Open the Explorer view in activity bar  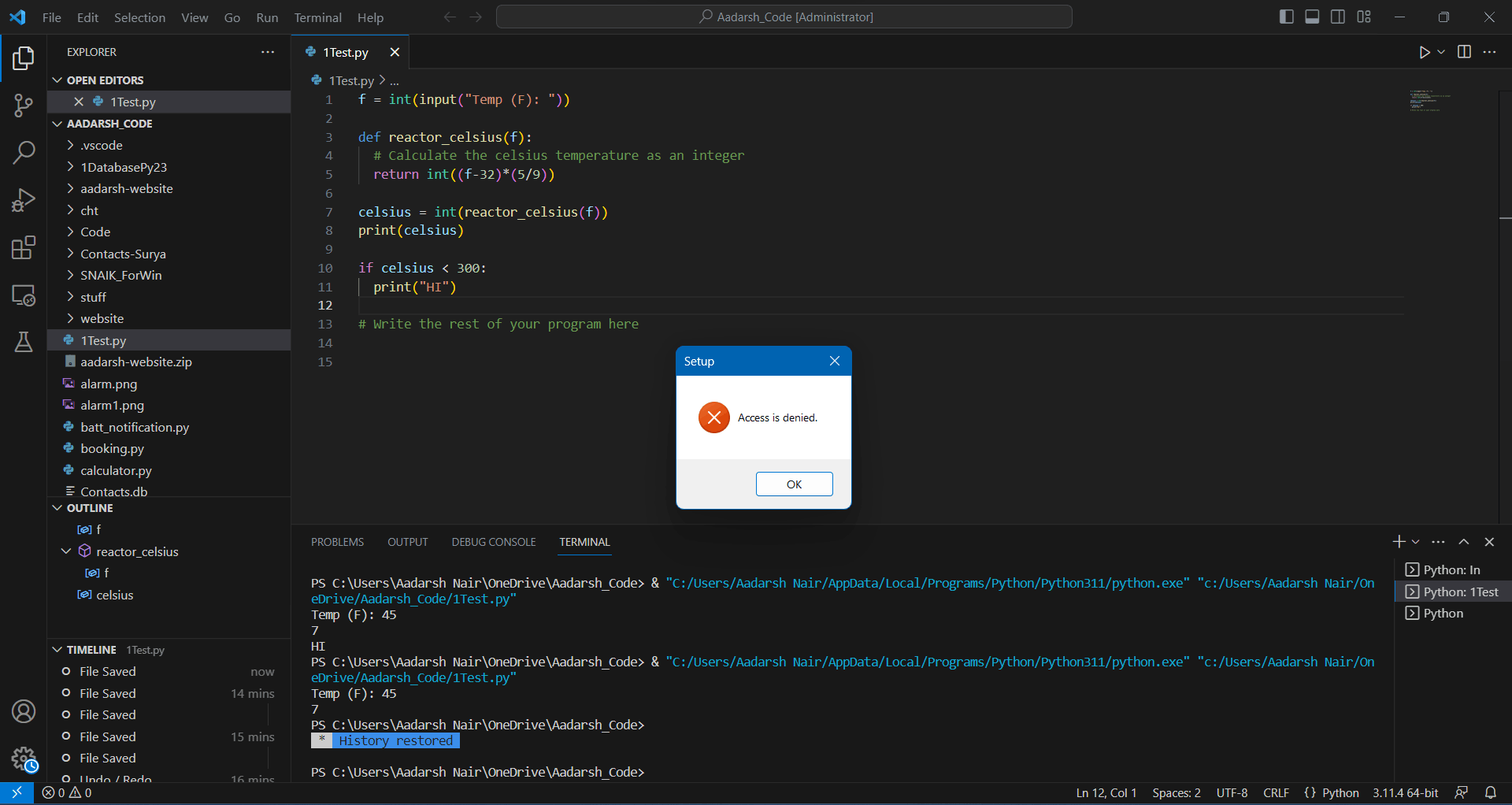pos(24,58)
